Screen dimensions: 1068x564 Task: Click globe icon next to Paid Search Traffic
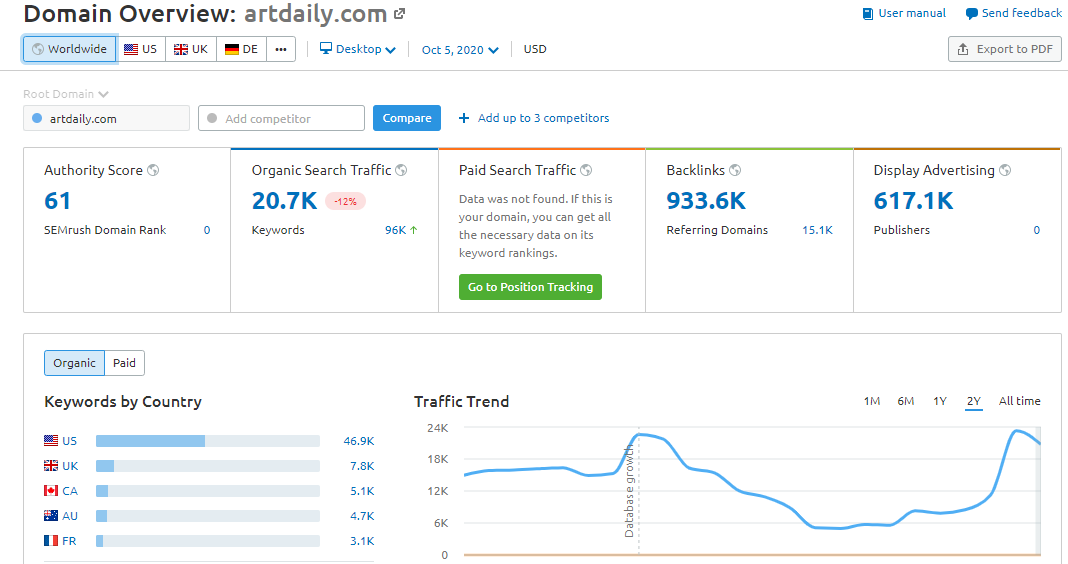pos(586,170)
